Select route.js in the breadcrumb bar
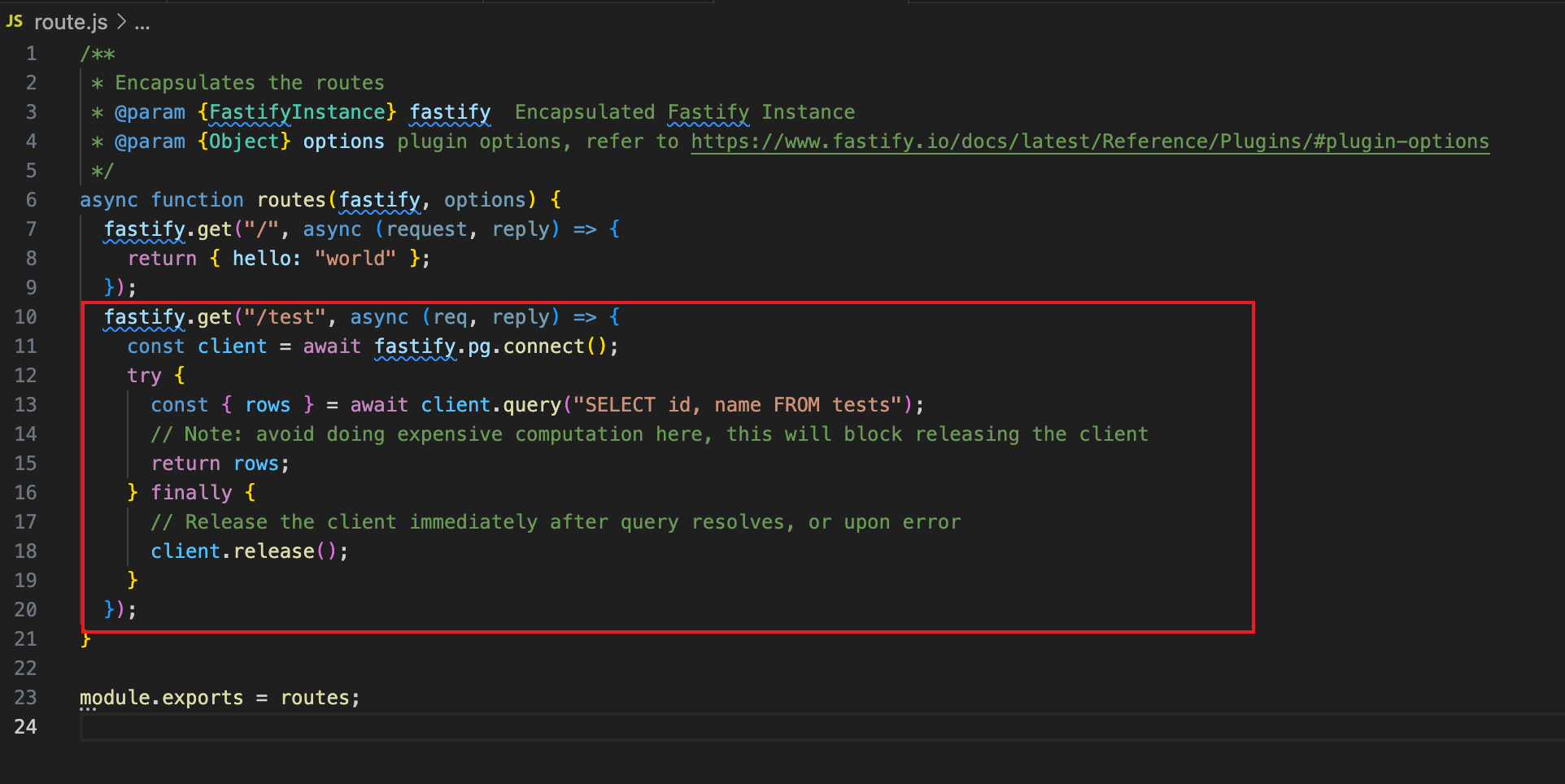Screen dimensions: 1565x784 click(70, 22)
